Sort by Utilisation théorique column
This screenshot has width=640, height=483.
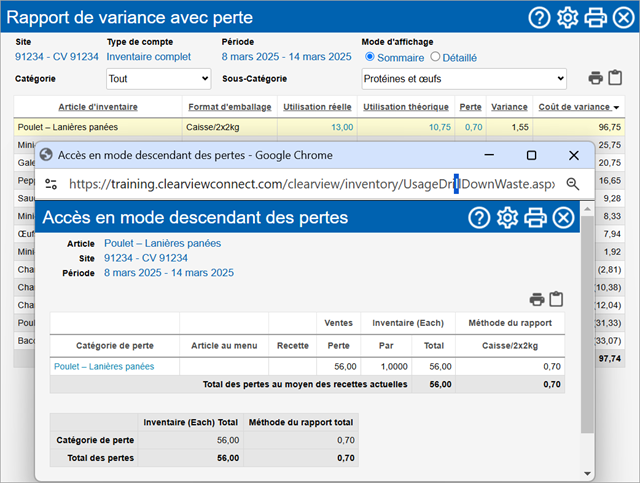tap(406, 107)
